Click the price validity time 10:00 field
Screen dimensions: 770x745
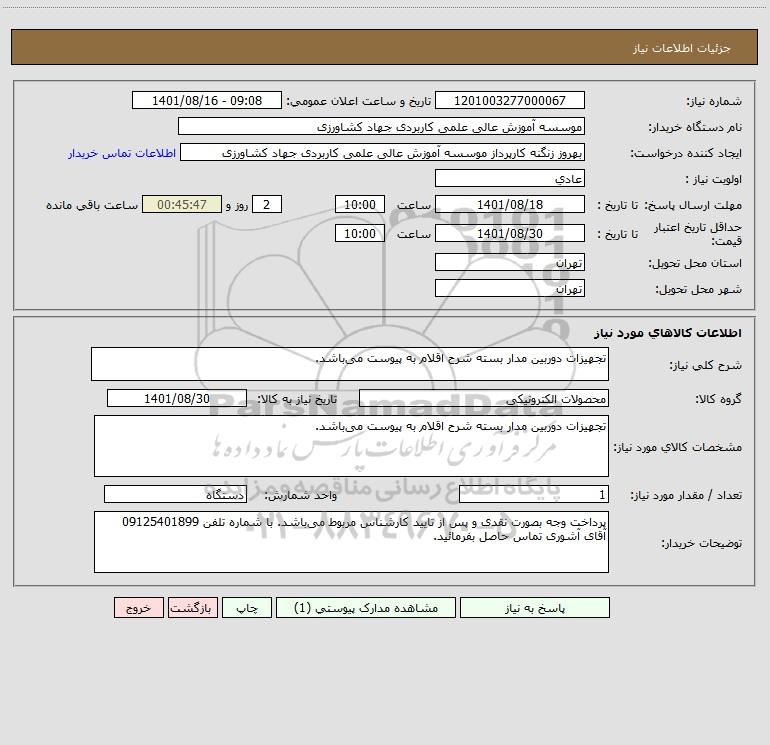tap(359, 233)
